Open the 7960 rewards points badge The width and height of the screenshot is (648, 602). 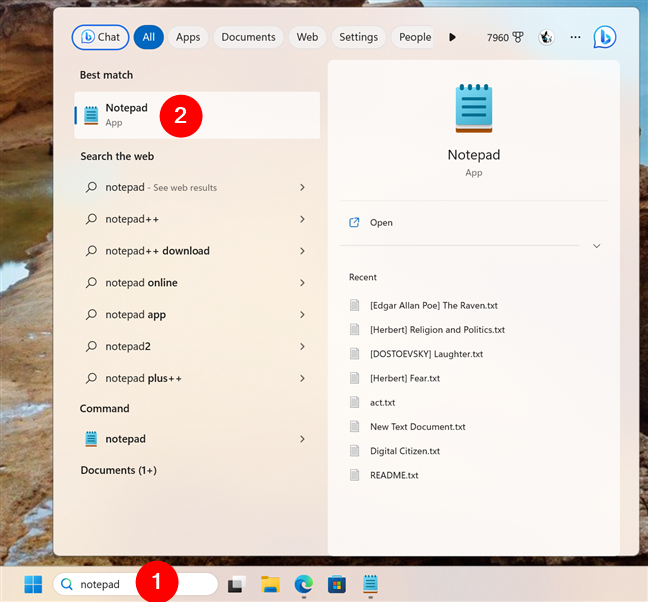[x=505, y=38]
